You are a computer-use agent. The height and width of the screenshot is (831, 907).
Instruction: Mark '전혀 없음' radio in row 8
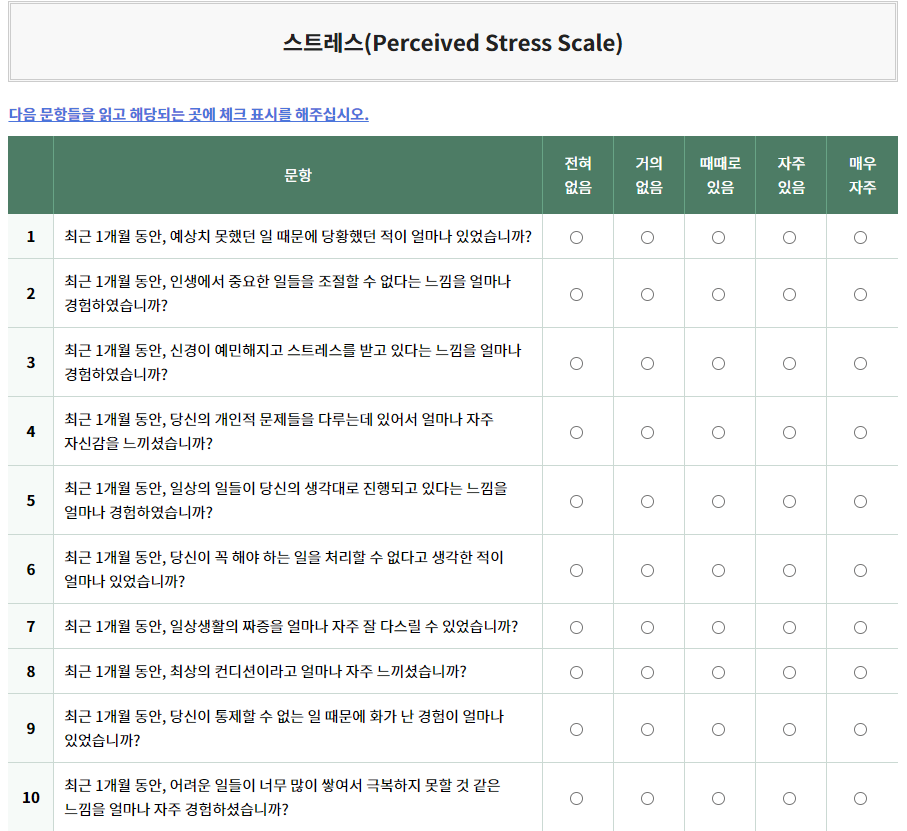(x=576, y=673)
